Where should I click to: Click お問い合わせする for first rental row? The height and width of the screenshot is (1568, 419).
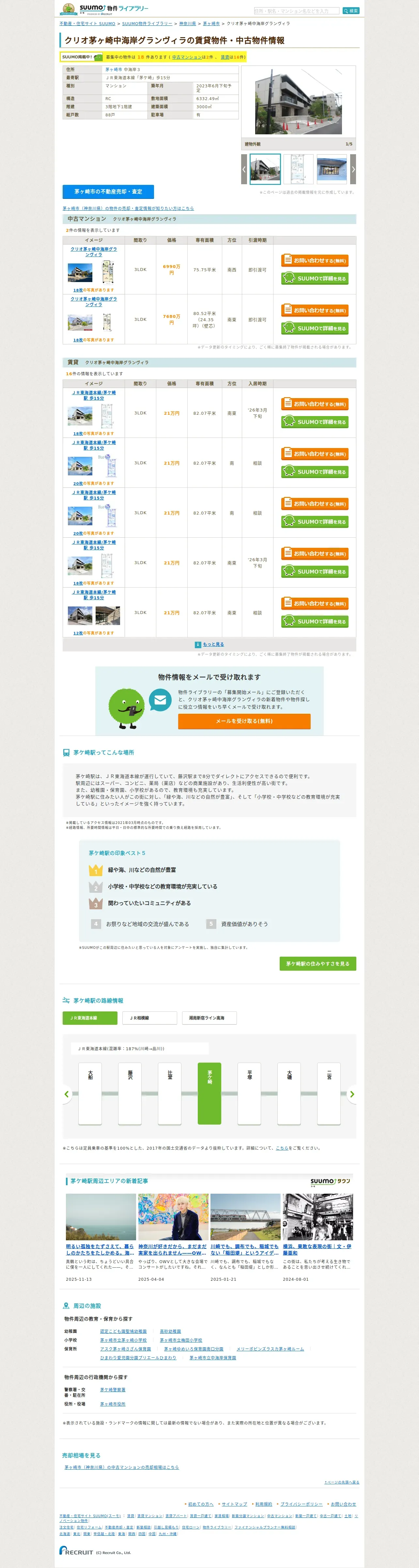(x=314, y=404)
